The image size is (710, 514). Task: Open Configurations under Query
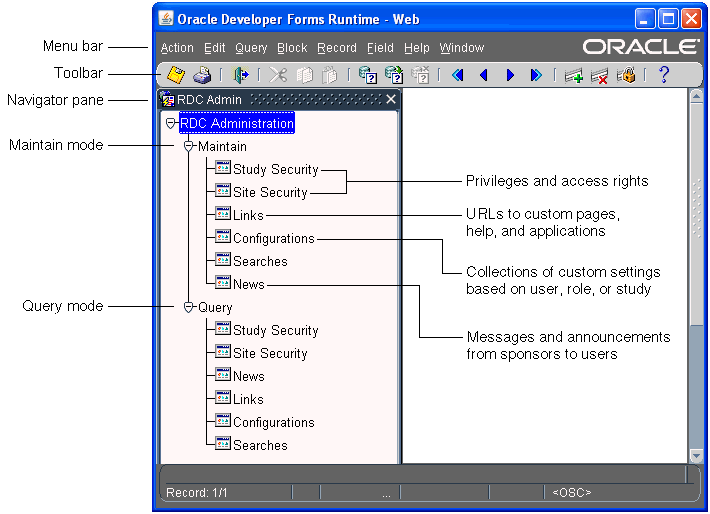[273, 423]
